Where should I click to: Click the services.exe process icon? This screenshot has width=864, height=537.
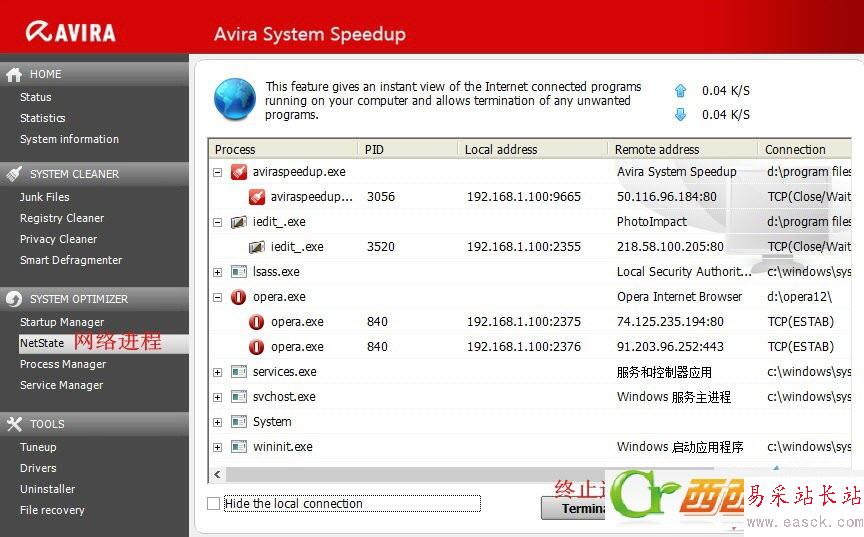click(239, 372)
